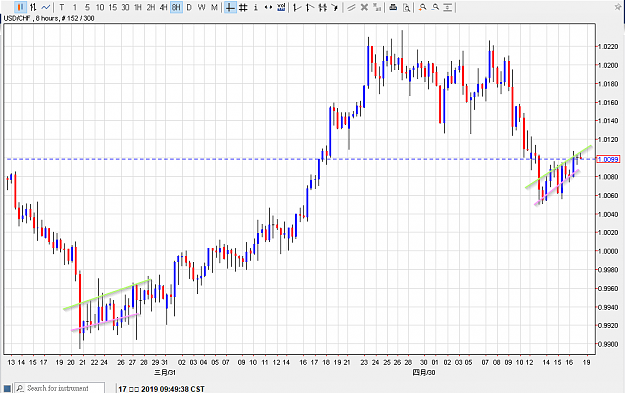Click the print preview icon

406,7
